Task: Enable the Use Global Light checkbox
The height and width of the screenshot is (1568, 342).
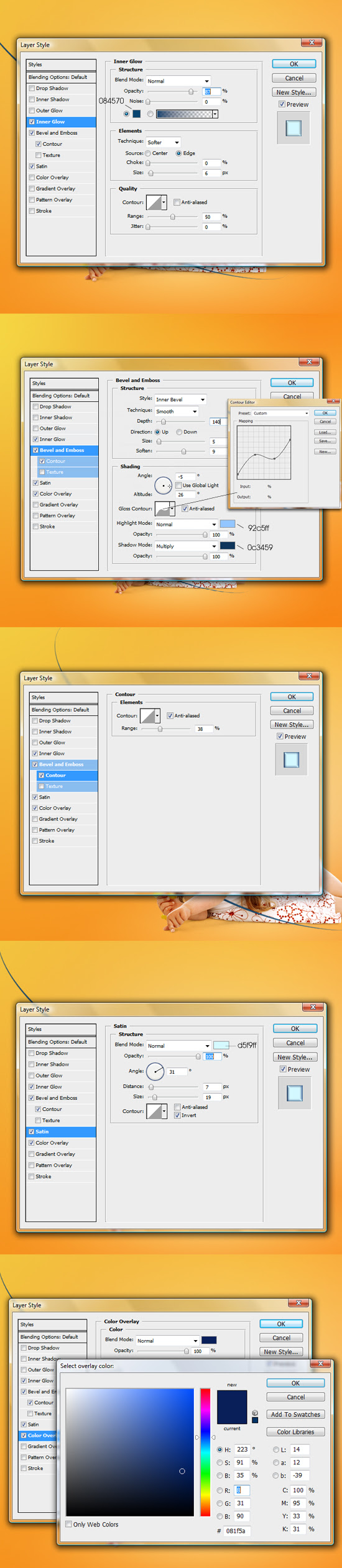Action: tap(178, 485)
